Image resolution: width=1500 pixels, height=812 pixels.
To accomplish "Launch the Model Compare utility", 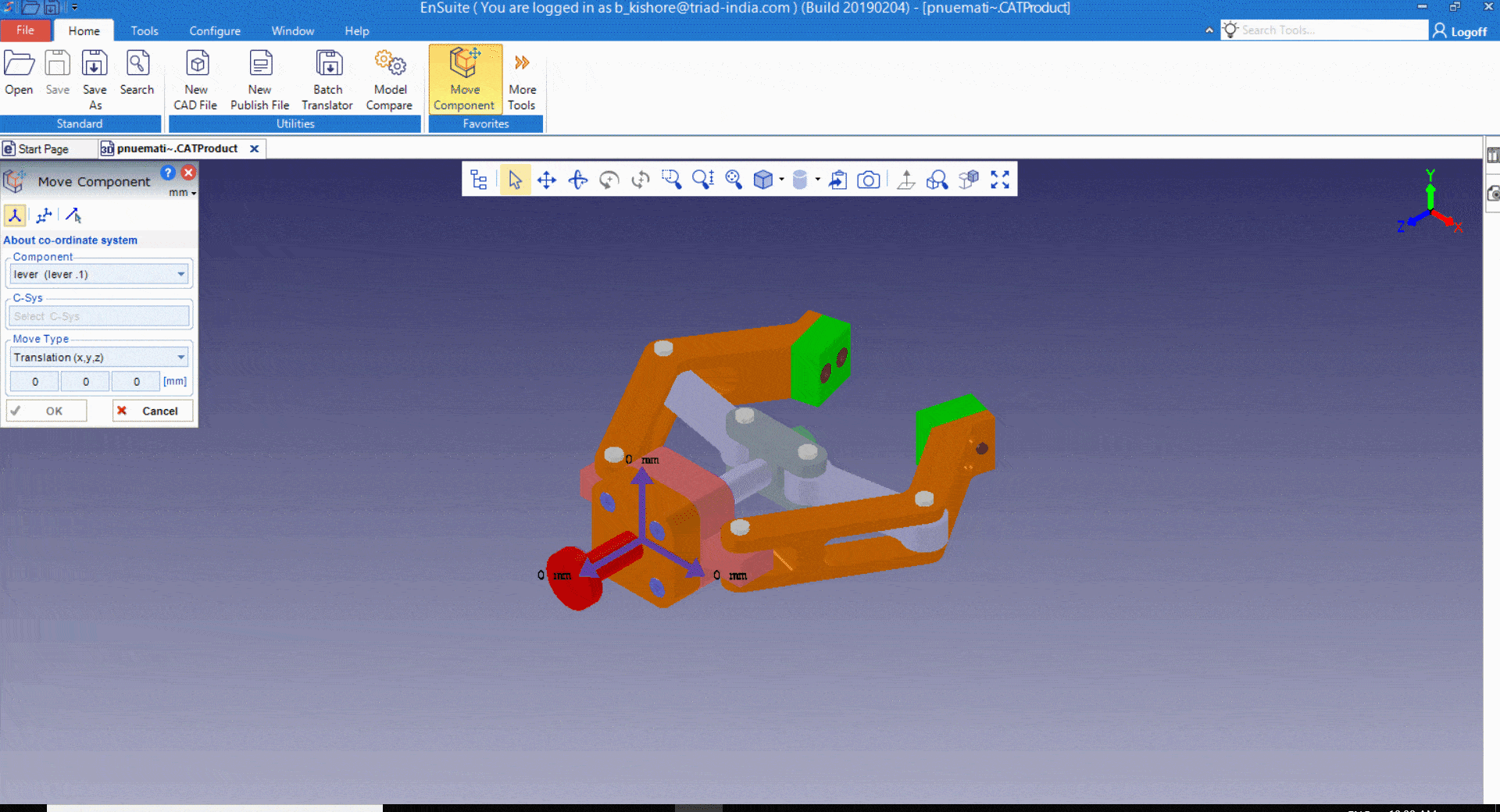I will [x=389, y=80].
